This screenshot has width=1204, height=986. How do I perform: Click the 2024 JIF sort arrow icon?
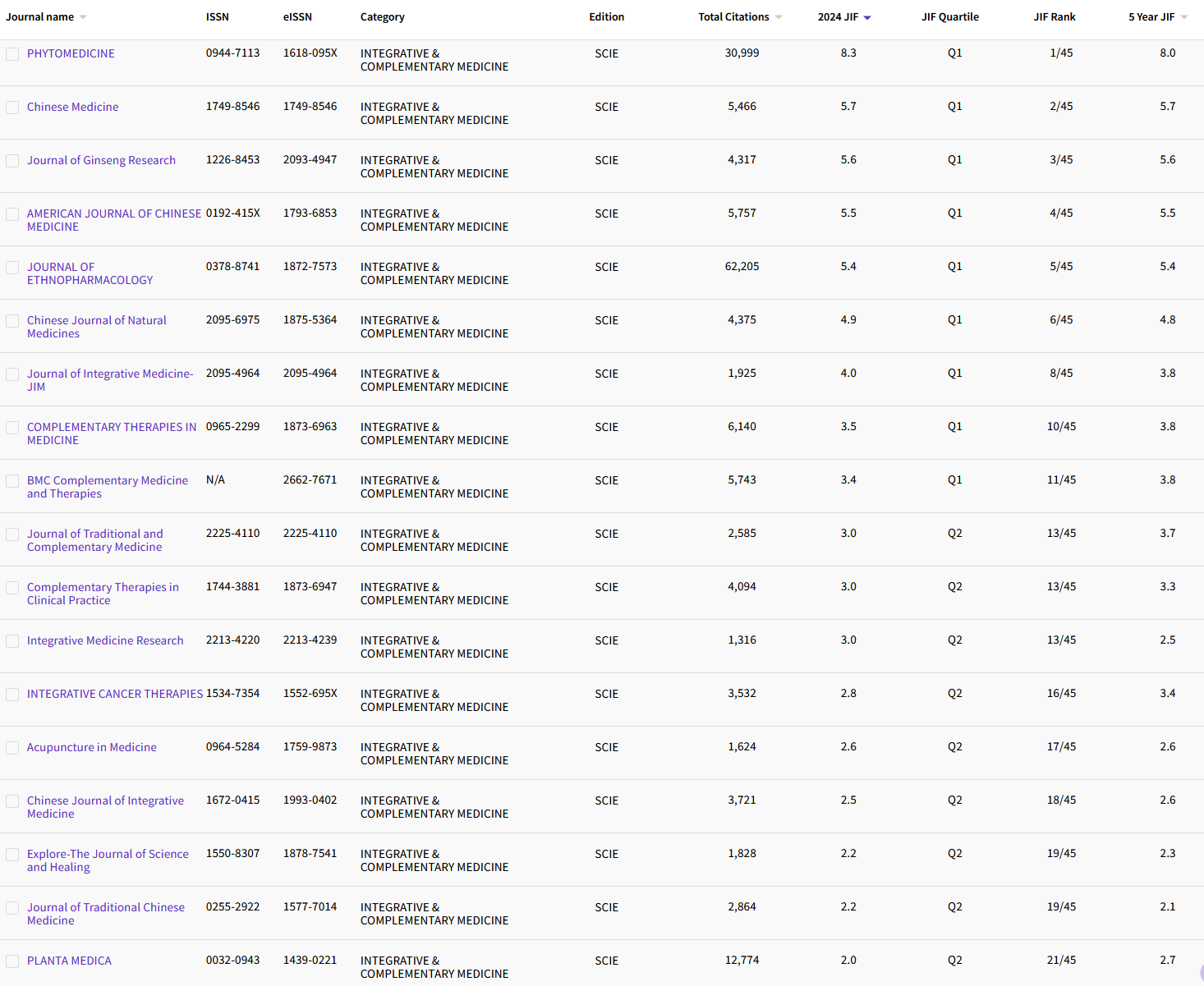866,16
